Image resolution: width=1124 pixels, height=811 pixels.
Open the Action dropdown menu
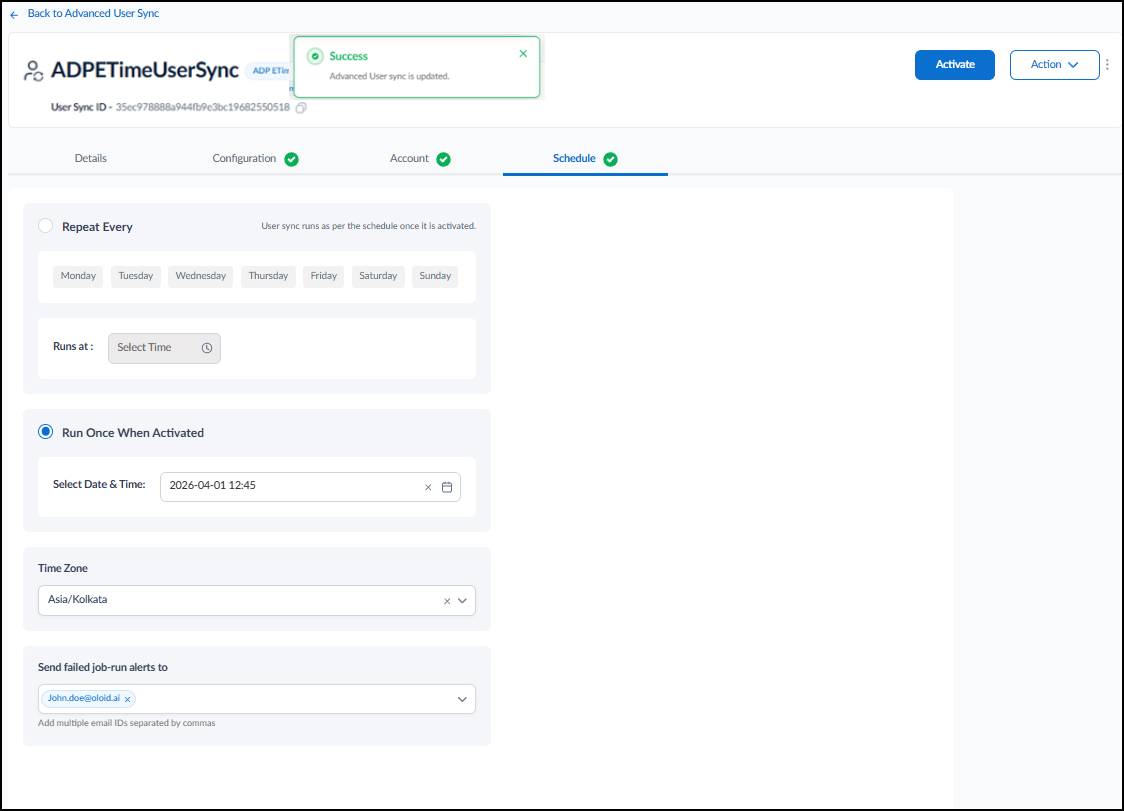pyautogui.click(x=1054, y=65)
